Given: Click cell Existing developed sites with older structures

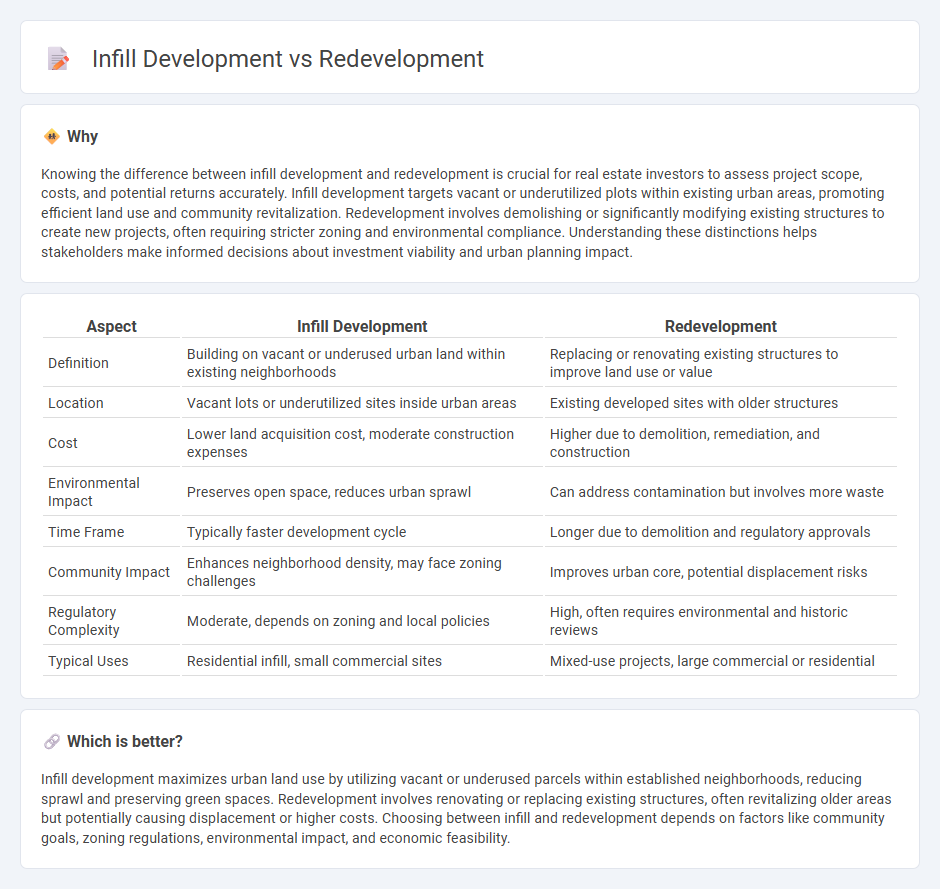Looking at the screenshot, I should 721,403.
